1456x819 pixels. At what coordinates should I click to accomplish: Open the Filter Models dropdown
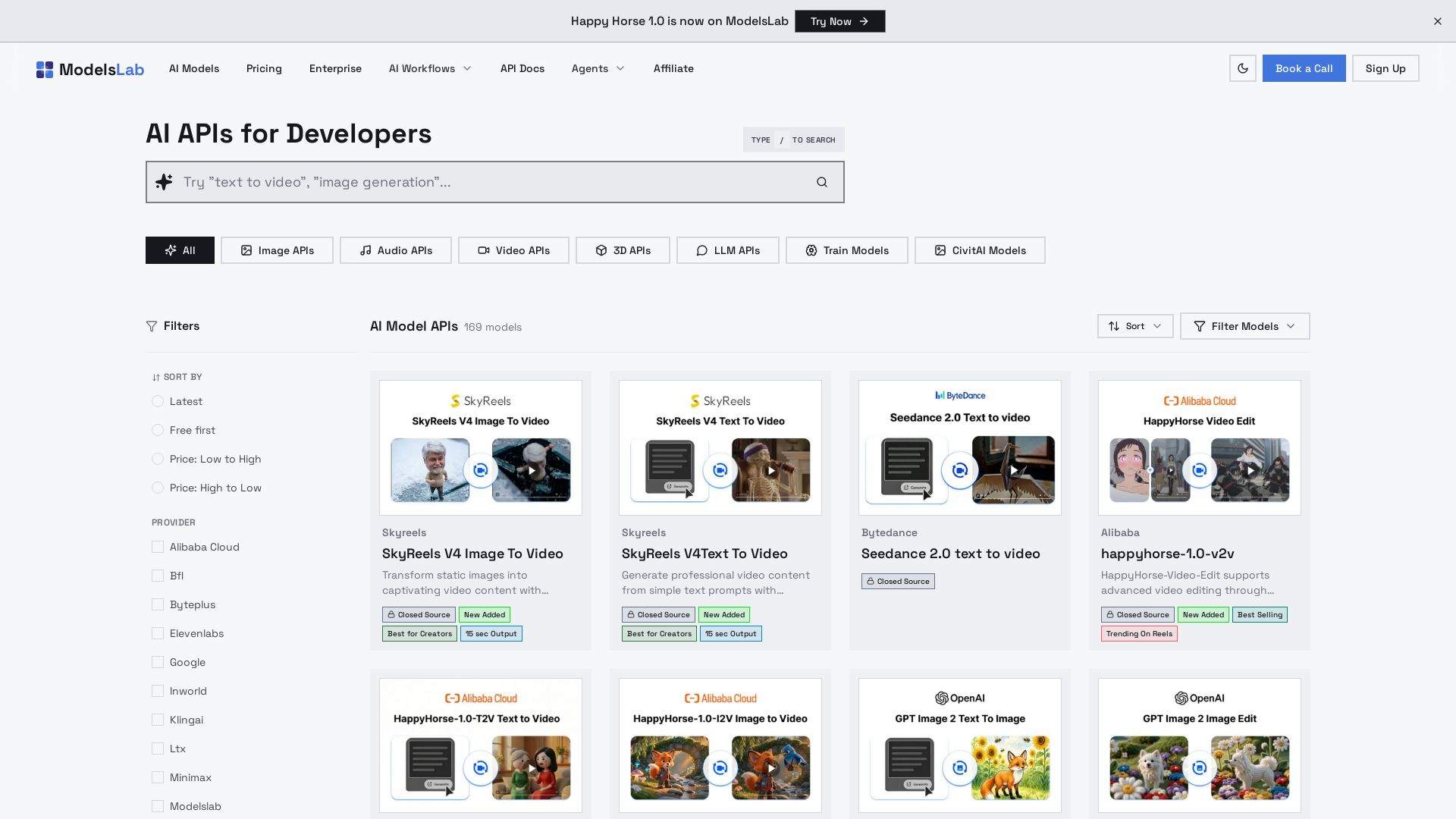[x=1244, y=326]
